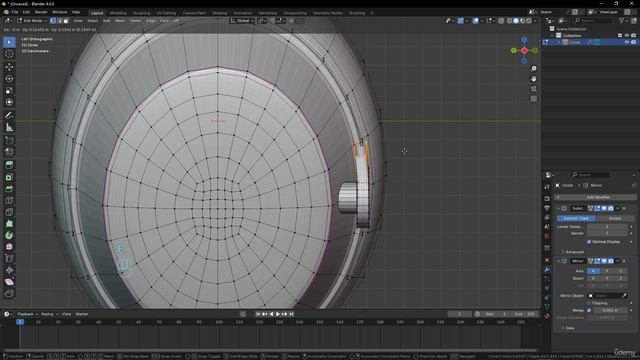Click the Levels Viewport value field
This screenshot has height=360, width=640.
pyautogui.click(x=608, y=227)
